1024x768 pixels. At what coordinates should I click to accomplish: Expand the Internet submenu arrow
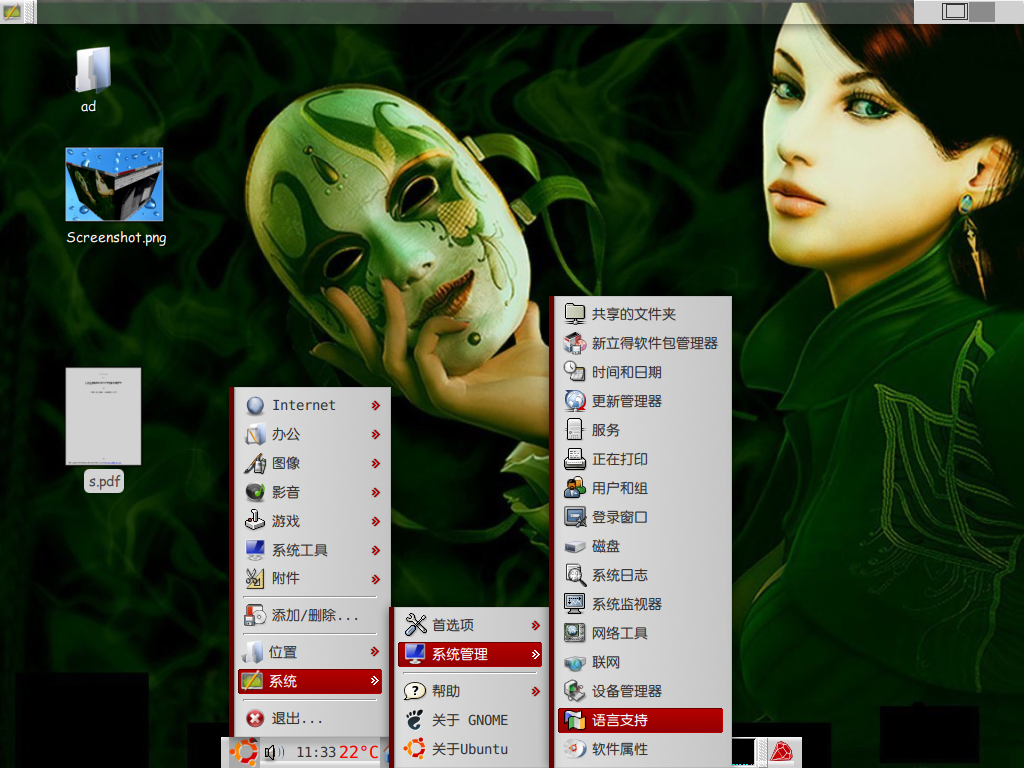(x=376, y=405)
